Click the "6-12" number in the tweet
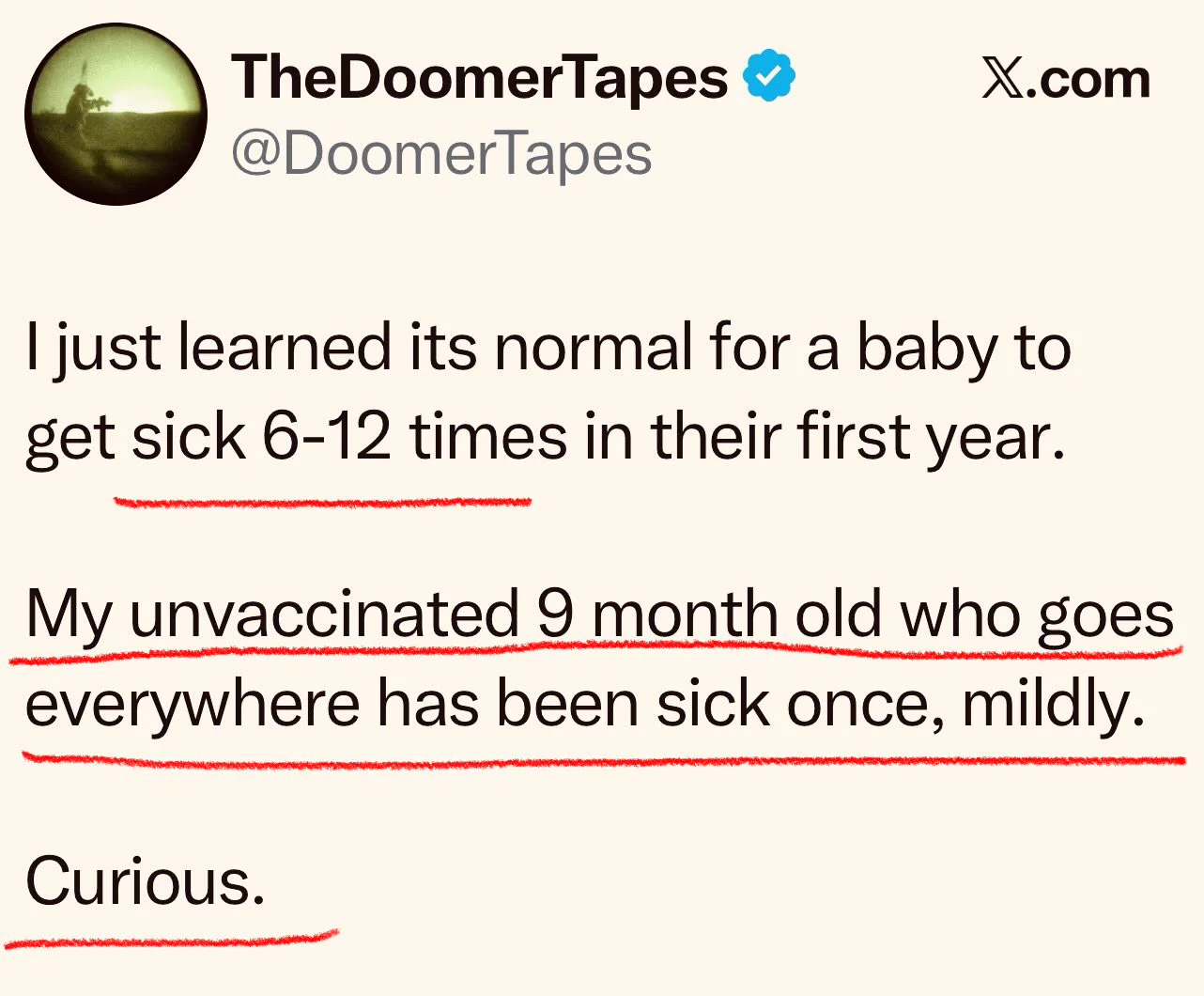The image size is (1204, 996). click(x=326, y=438)
